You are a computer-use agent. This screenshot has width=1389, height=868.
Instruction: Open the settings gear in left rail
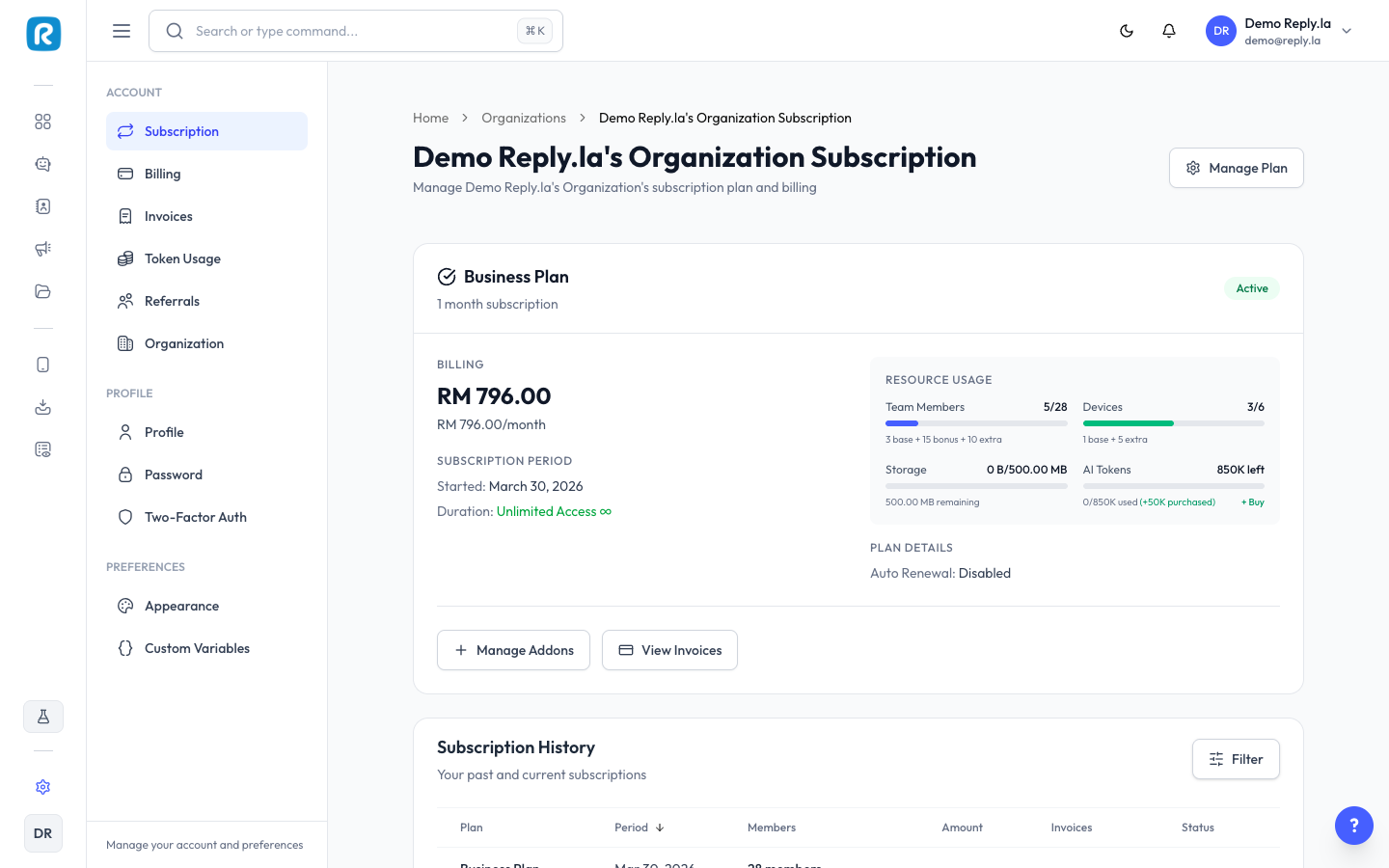click(x=42, y=787)
